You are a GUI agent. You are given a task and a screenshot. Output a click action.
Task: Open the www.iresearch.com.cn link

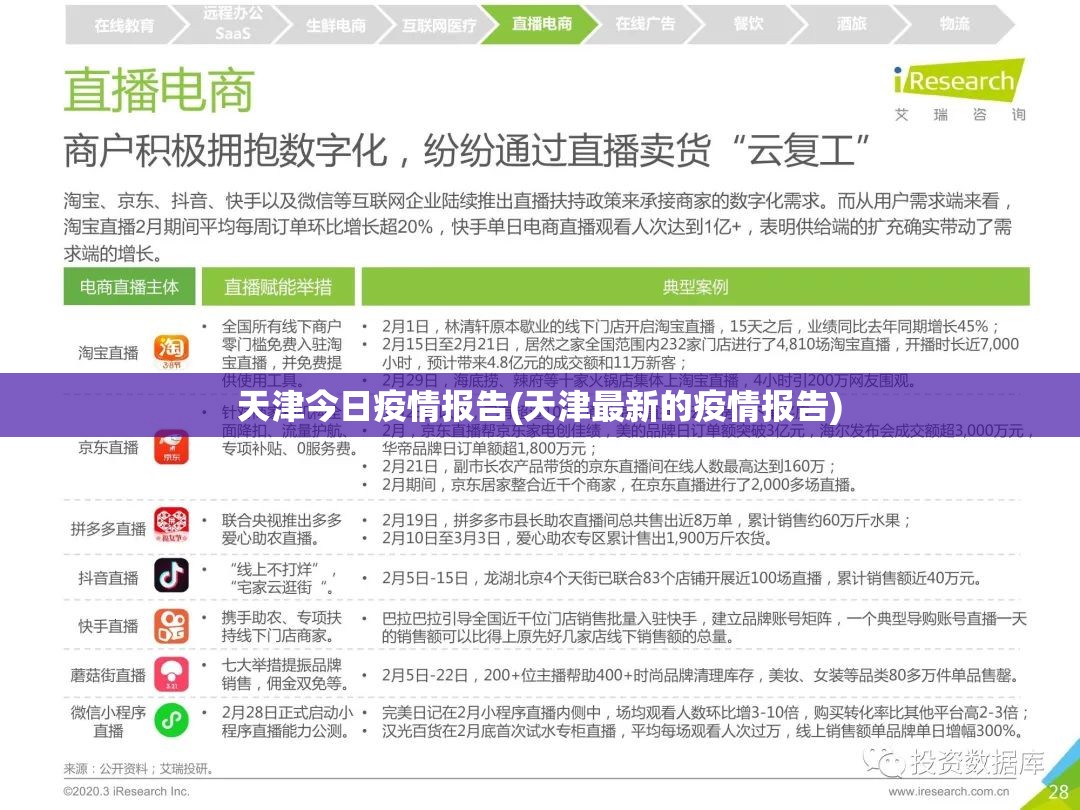pyautogui.click(x=949, y=791)
